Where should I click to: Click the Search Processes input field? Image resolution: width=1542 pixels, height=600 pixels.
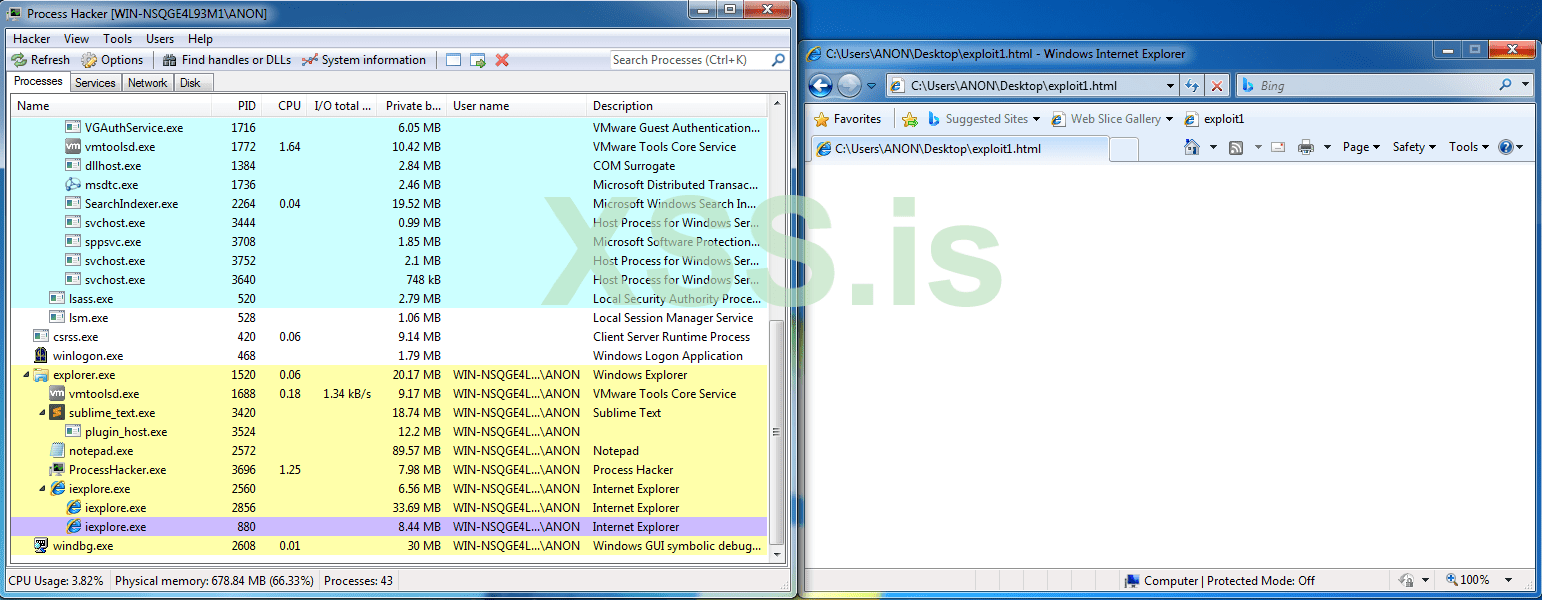point(690,60)
